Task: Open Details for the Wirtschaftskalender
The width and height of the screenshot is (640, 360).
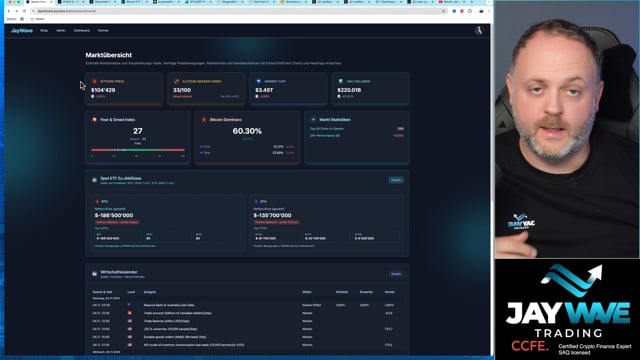Action: click(x=396, y=274)
